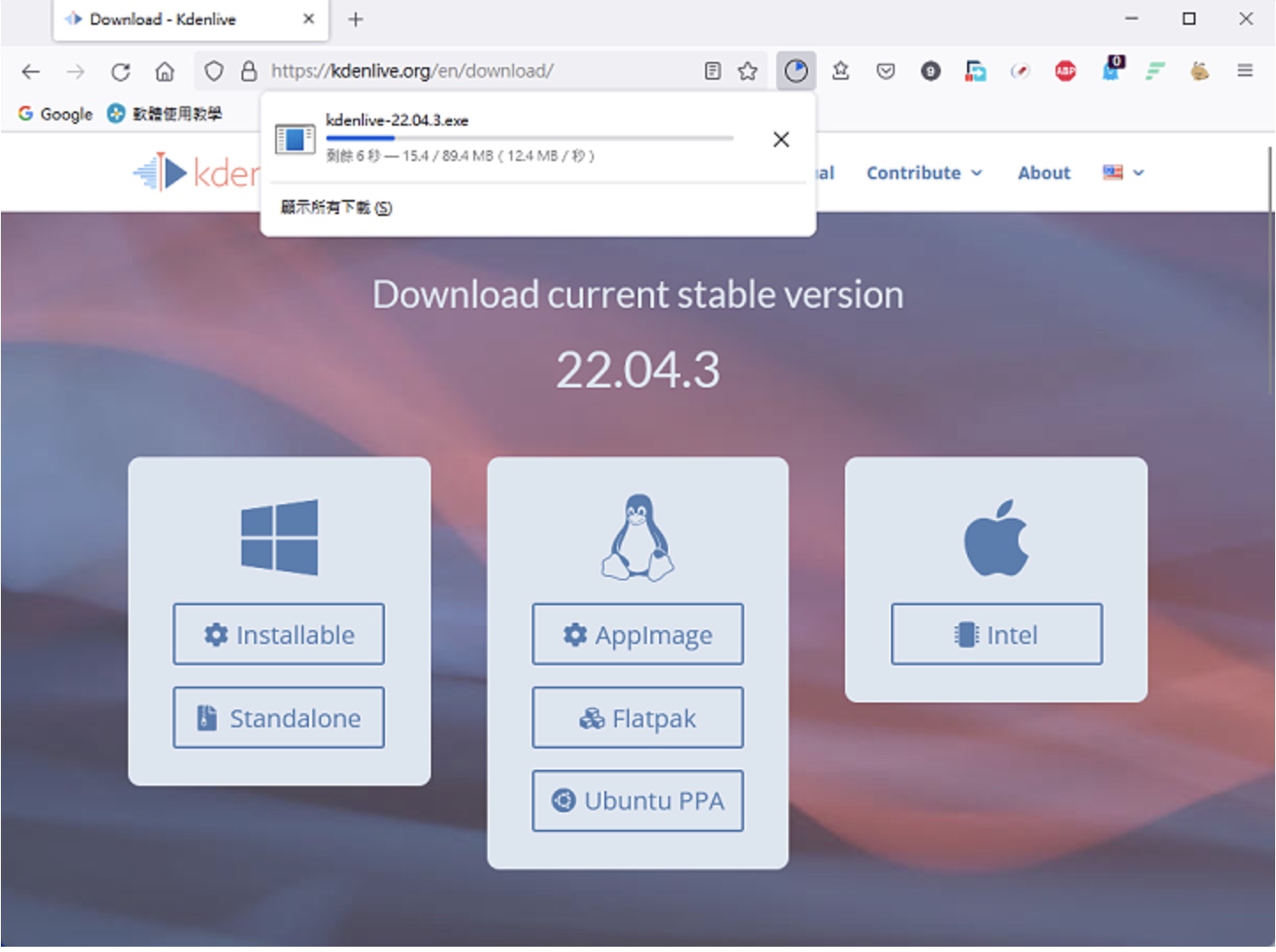This screenshot has height=952, width=1276.
Task: Click the 22.04.3 version heading
Action: 638,369
